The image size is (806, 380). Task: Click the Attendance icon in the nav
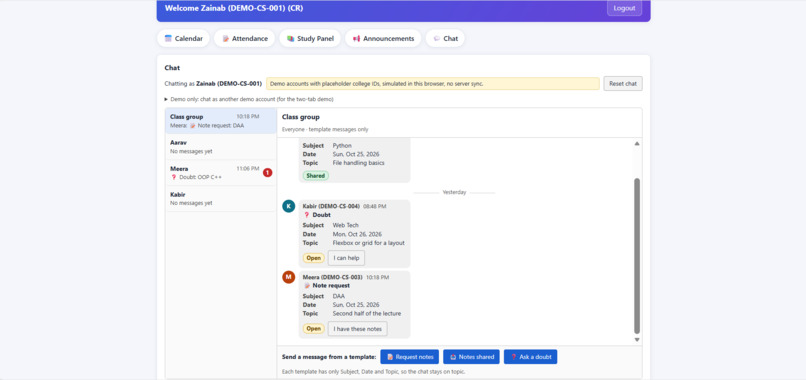pos(225,39)
